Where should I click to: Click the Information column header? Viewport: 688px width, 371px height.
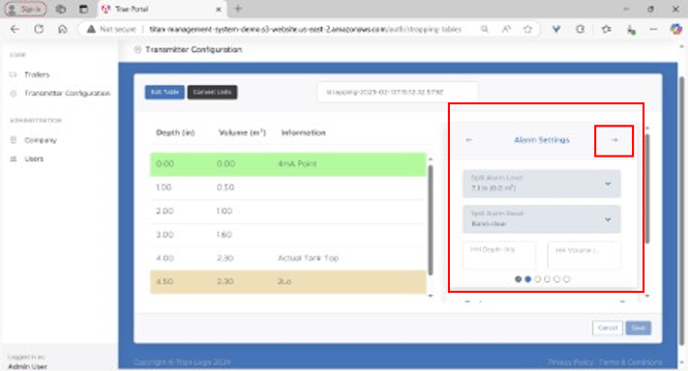click(x=303, y=132)
